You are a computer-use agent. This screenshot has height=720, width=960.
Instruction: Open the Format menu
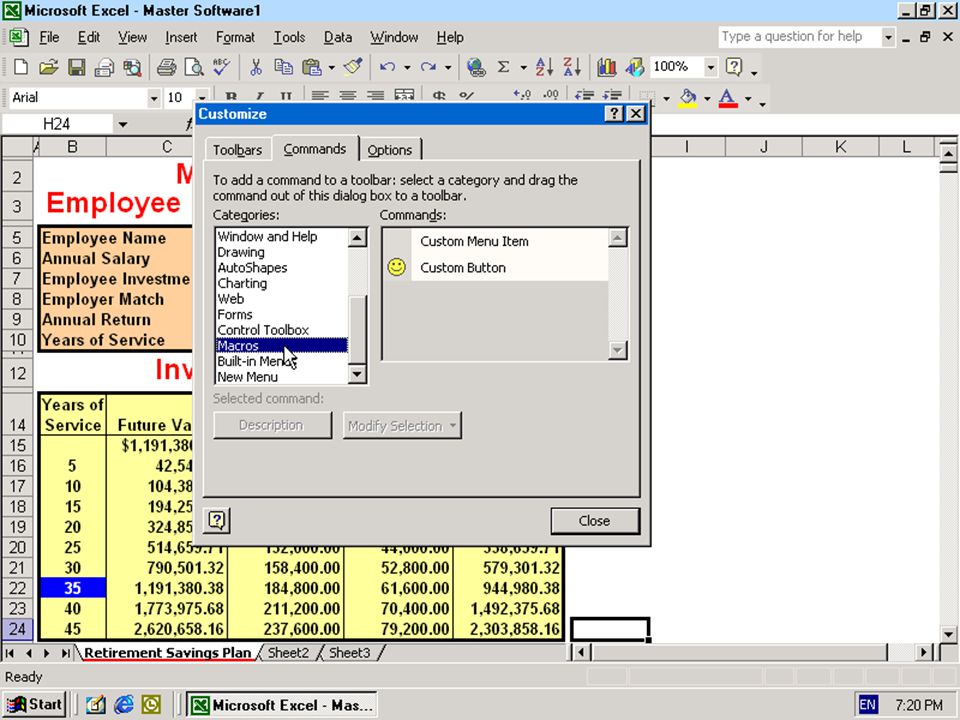point(235,37)
